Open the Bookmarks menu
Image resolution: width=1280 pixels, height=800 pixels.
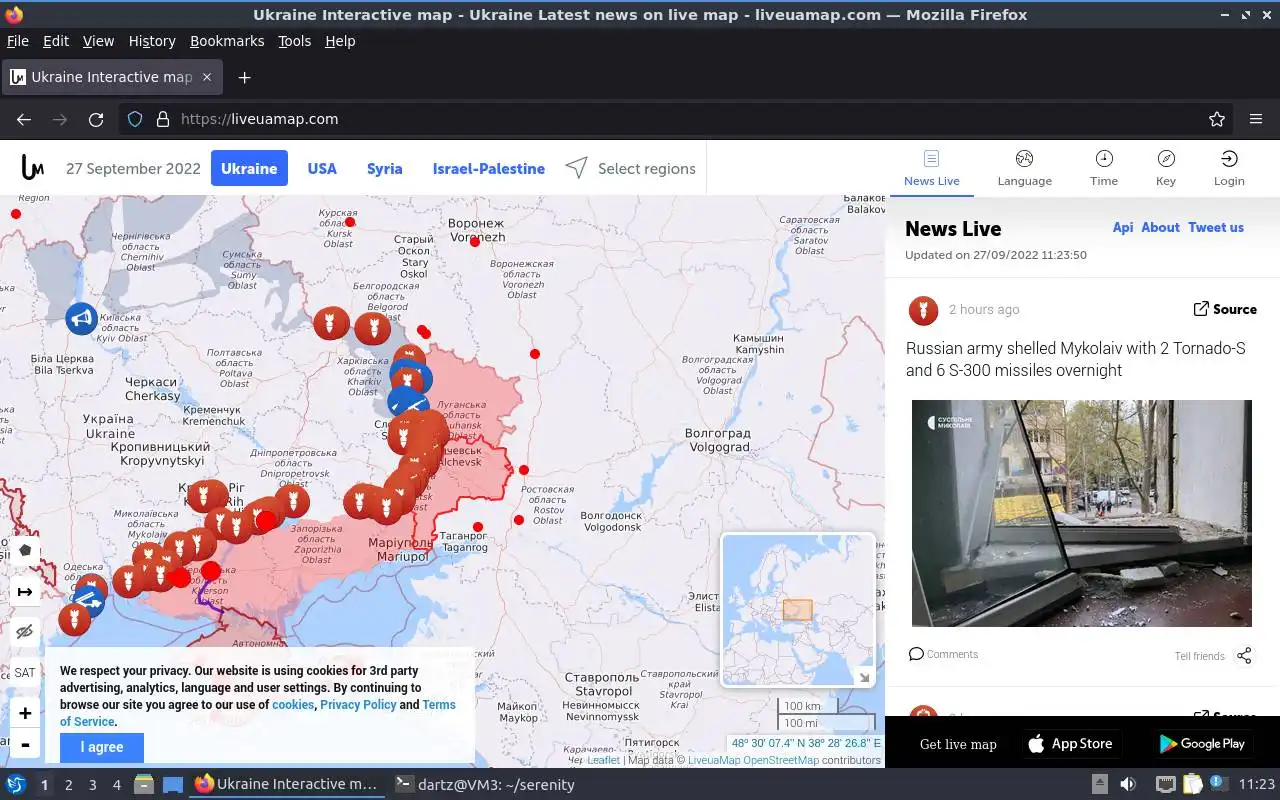[227, 41]
